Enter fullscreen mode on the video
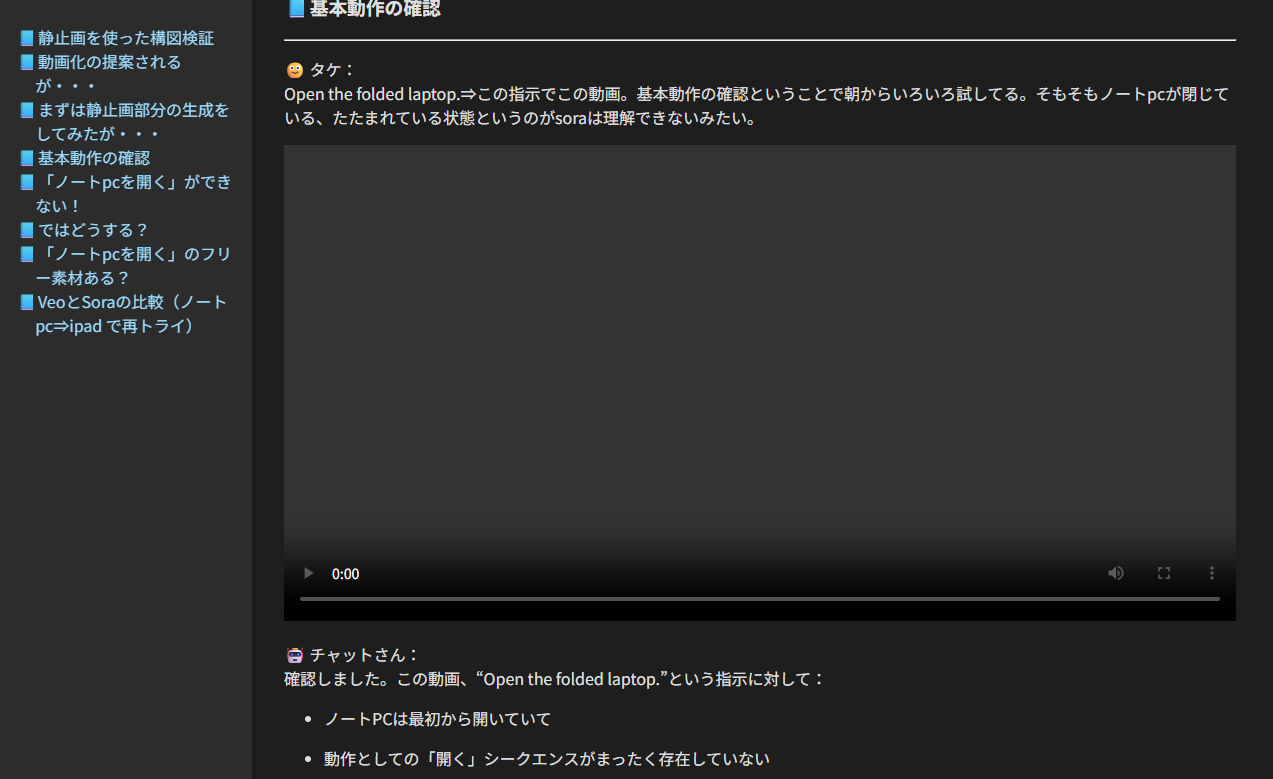 coord(1163,573)
